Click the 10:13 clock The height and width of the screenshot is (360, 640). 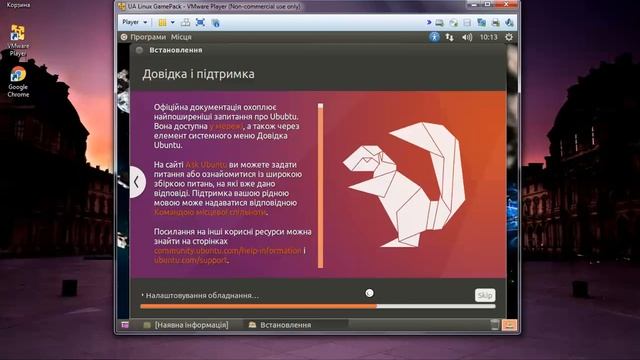489,37
